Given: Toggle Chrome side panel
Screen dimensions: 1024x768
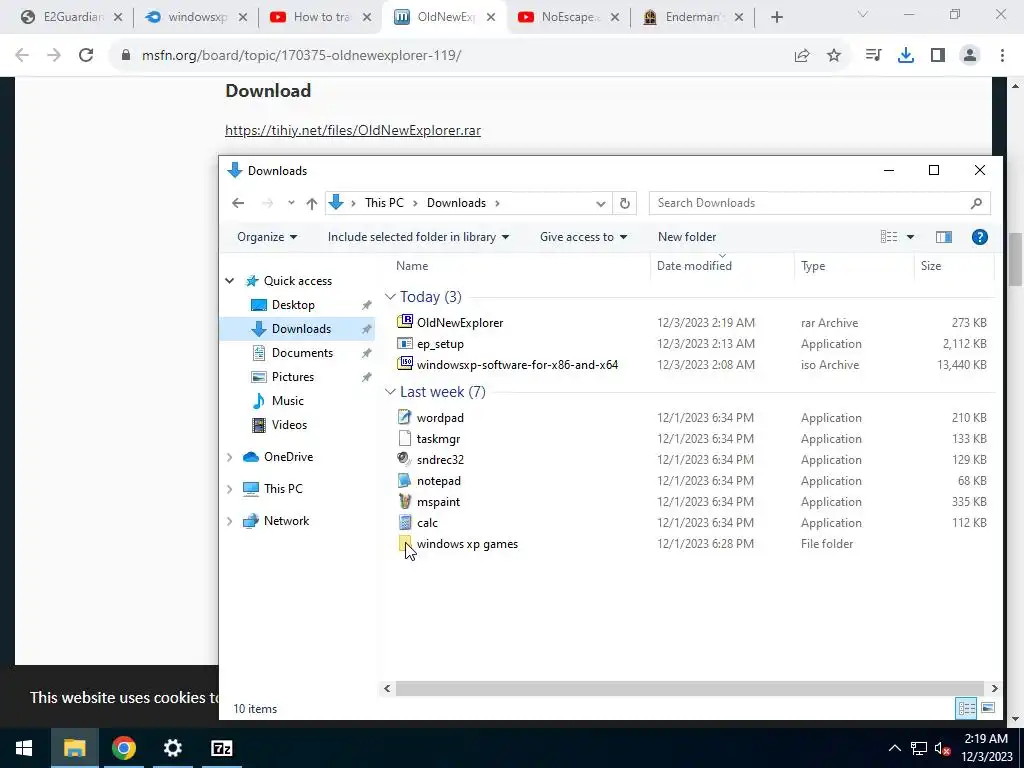Looking at the screenshot, I should pos(938,56).
